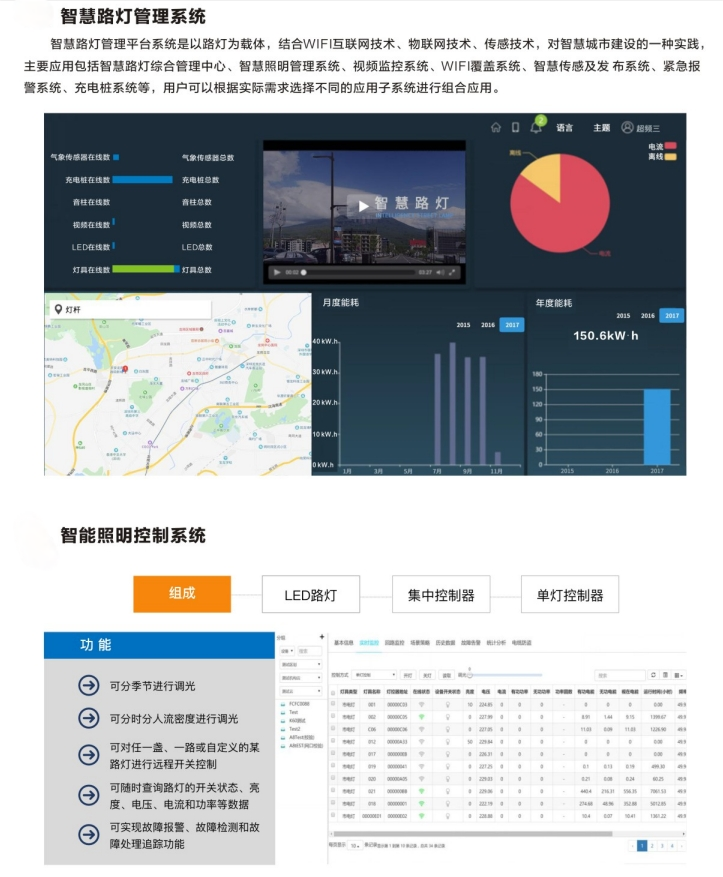Open the third group filter dropdown
The width and height of the screenshot is (723, 877).
[x=301, y=691]
